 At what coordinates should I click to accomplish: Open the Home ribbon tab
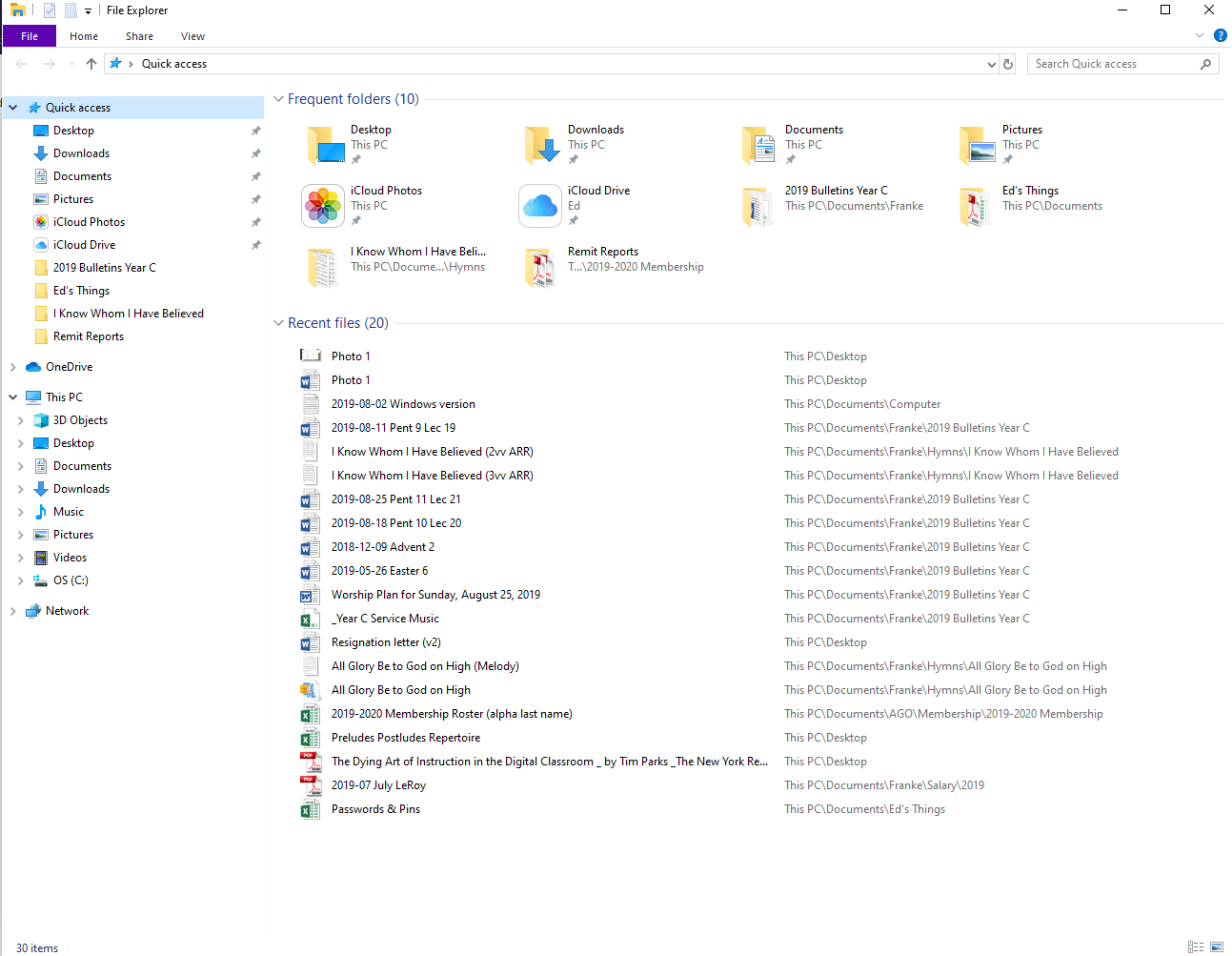click(84, 36)
